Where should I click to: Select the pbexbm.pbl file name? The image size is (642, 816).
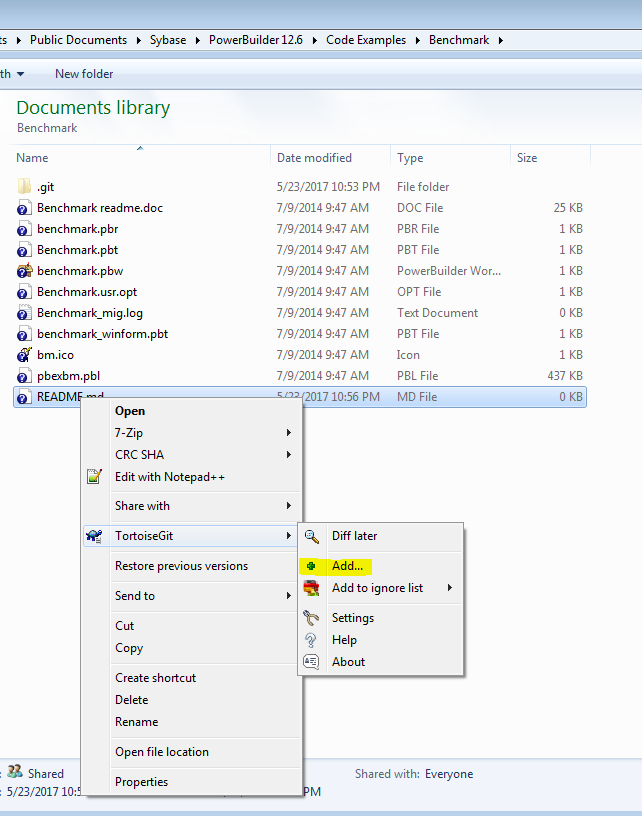point(68,376)
